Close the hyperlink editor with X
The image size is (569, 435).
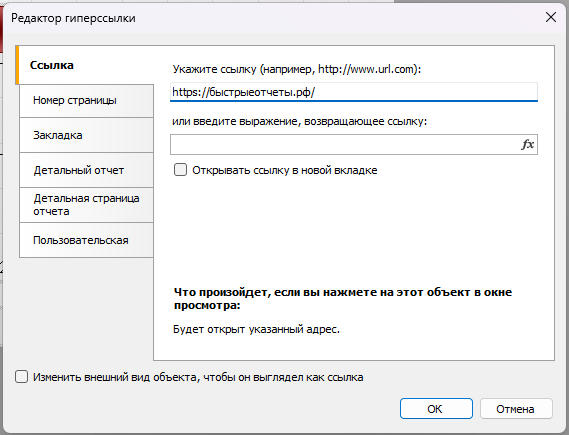(x=551, y=17)
